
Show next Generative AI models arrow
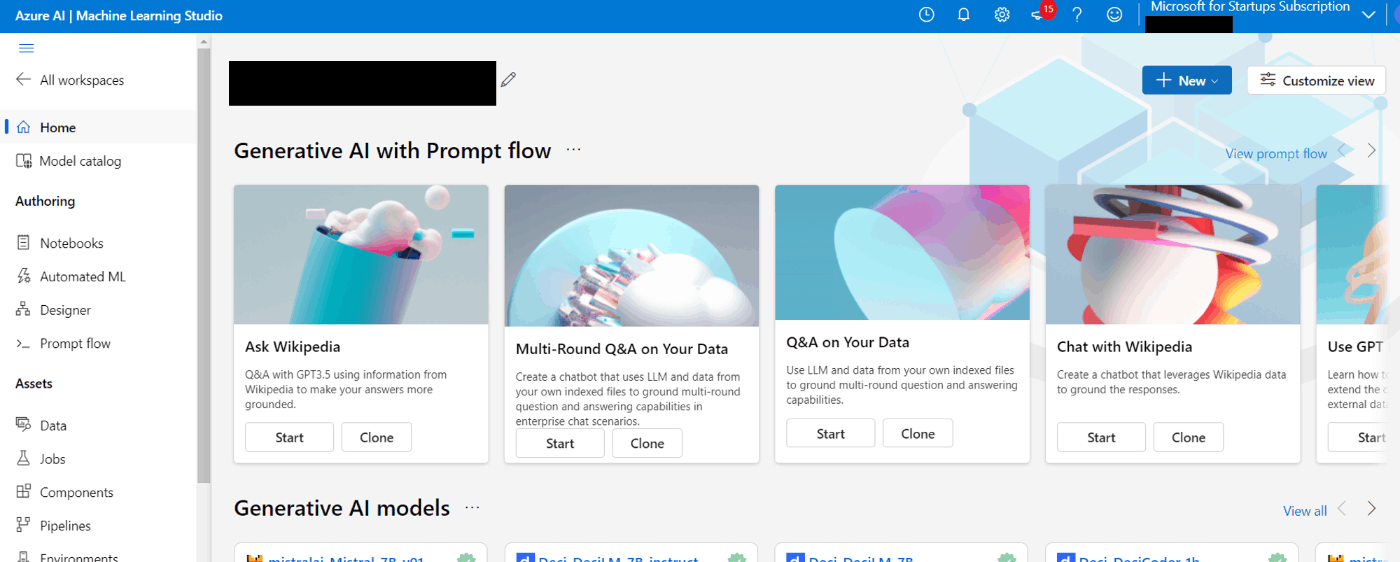pos(1372,509)
